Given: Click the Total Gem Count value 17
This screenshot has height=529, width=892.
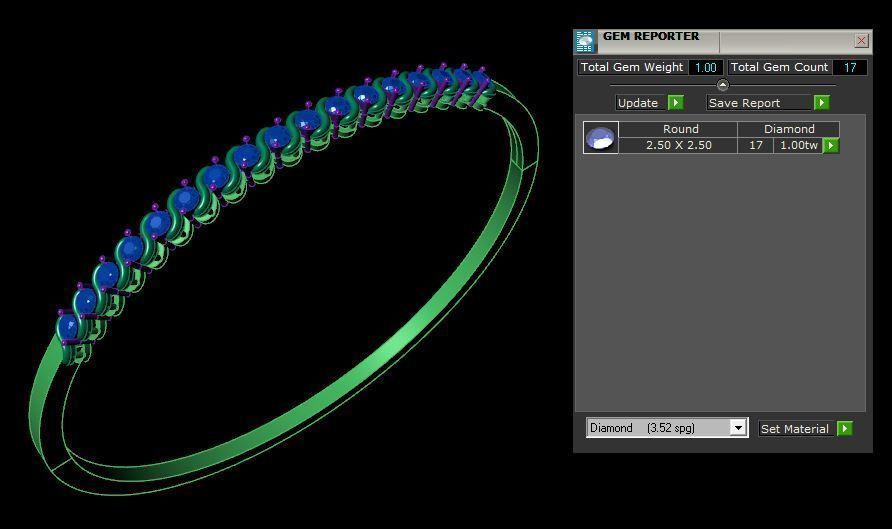Looking at the screenshot, I should coord(850,68).
